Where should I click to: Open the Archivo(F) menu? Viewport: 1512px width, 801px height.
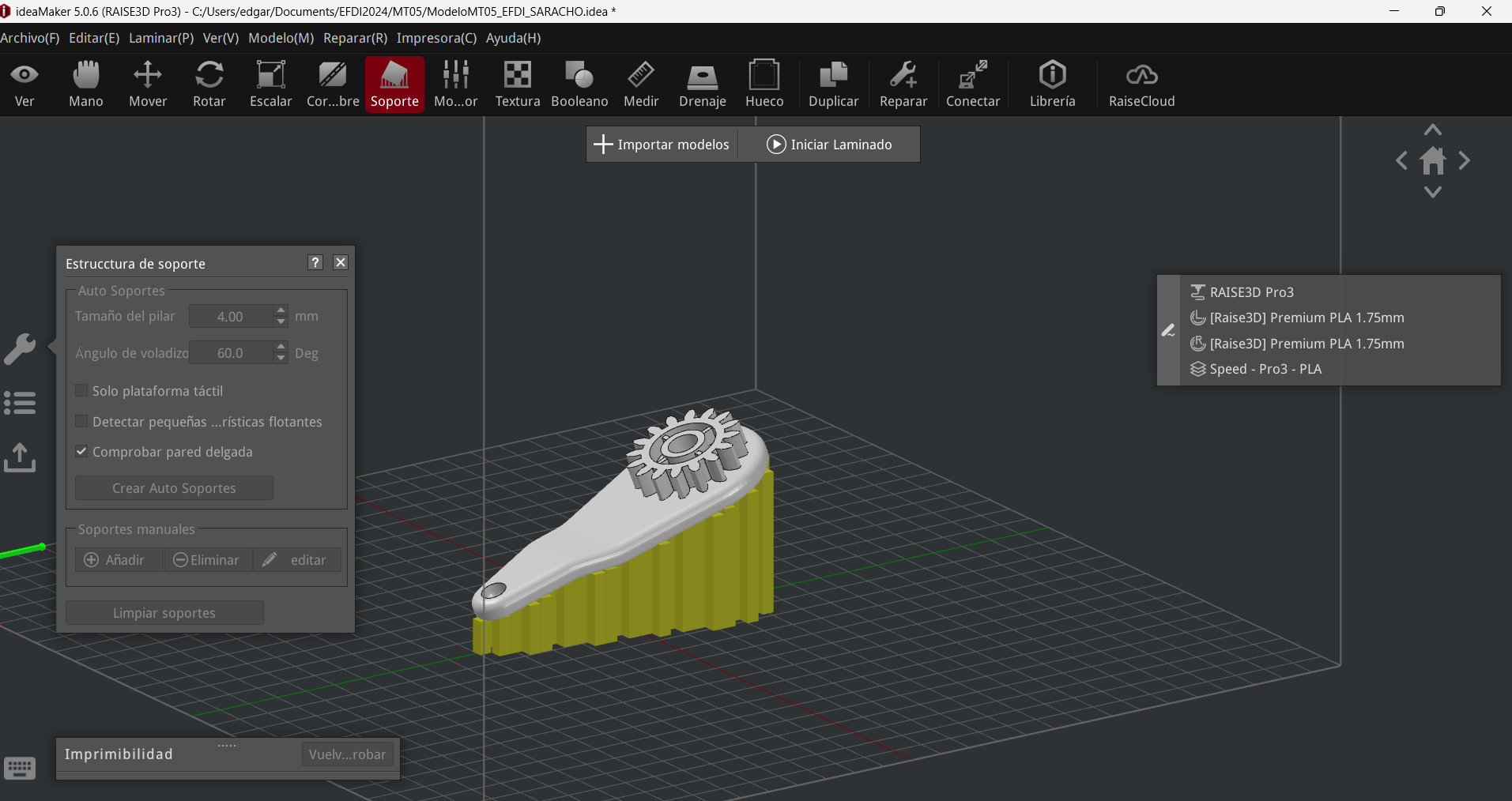pos(30,38)
